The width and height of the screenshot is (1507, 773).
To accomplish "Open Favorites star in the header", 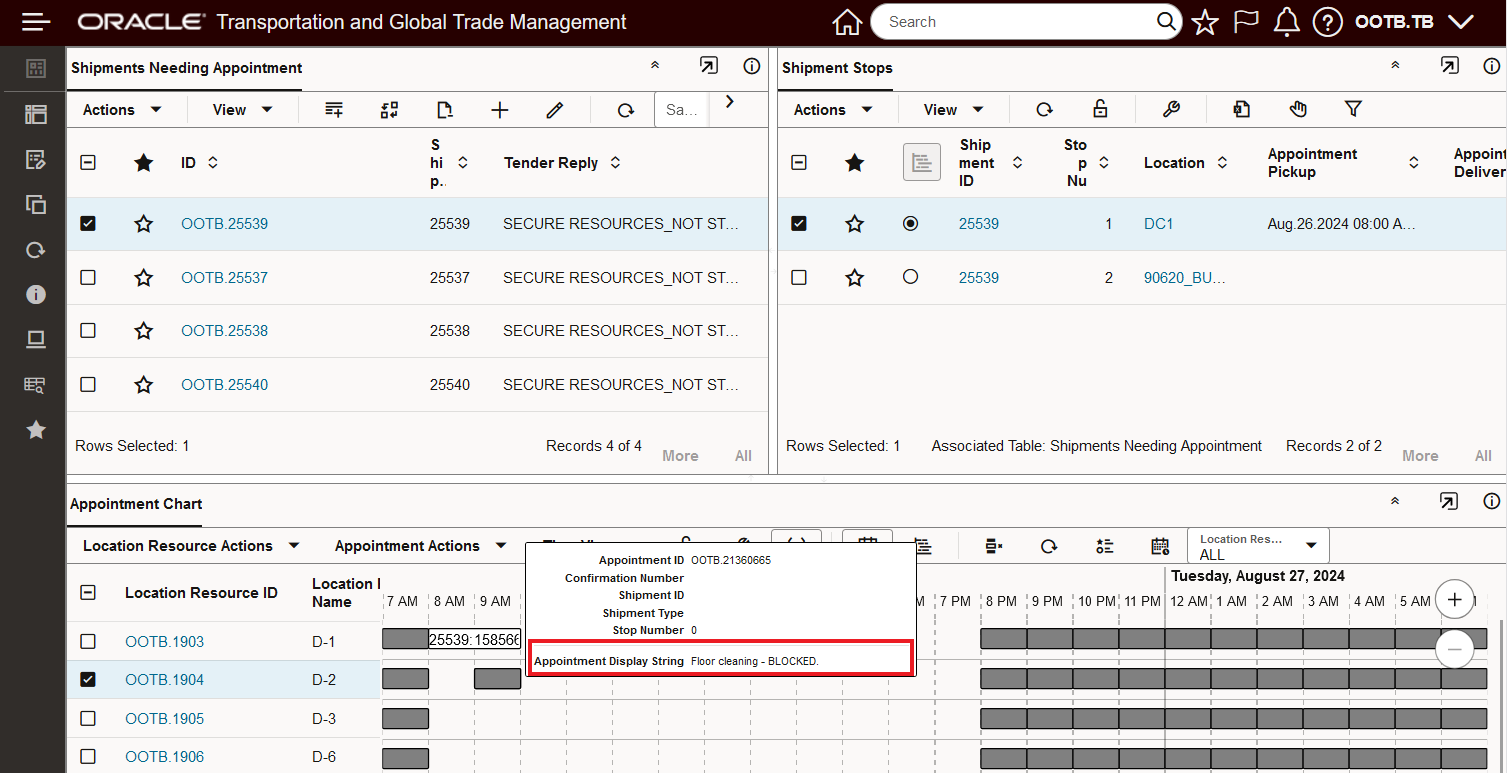I will coord(1205,22).
